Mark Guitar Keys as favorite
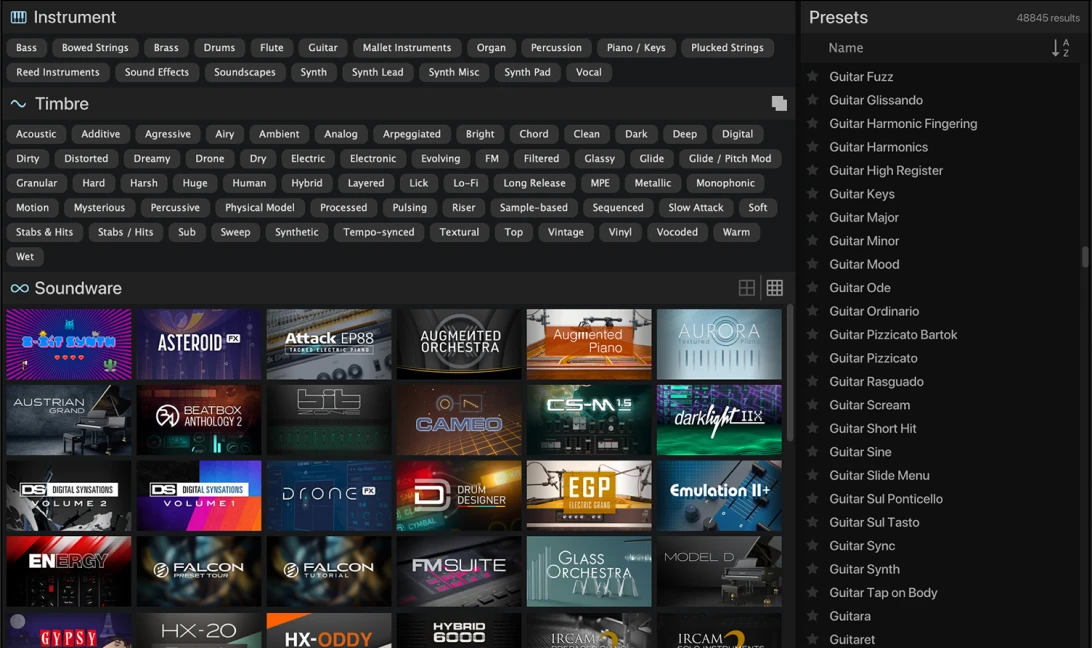 pyautogui.click(x=812, y=194)
